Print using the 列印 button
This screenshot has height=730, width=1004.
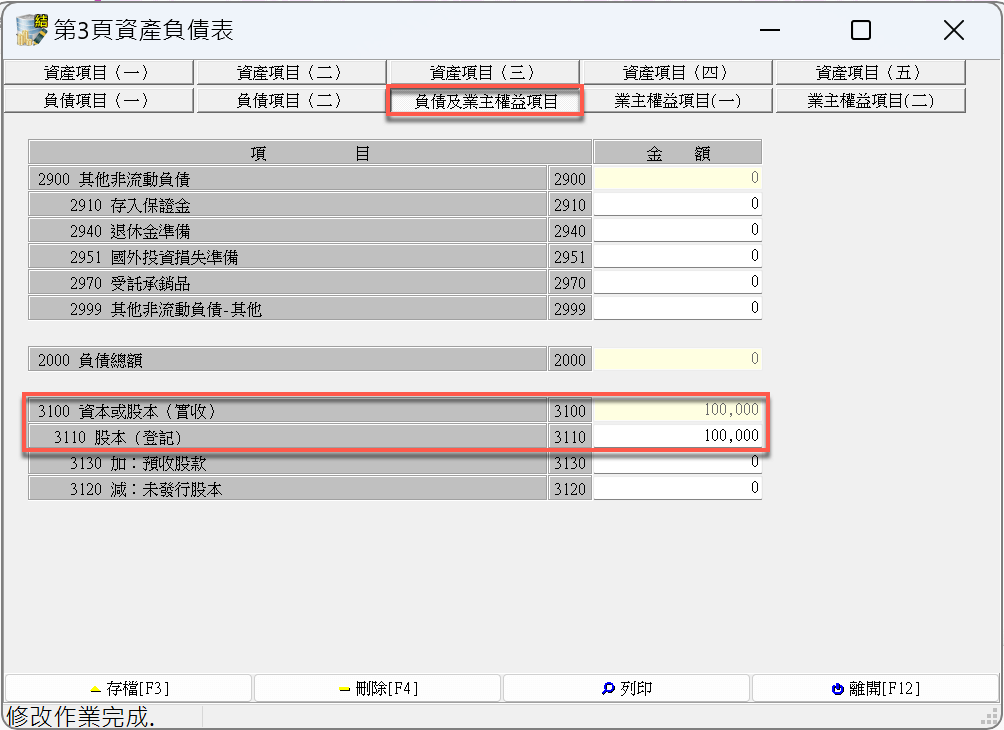tap(626, 688)
